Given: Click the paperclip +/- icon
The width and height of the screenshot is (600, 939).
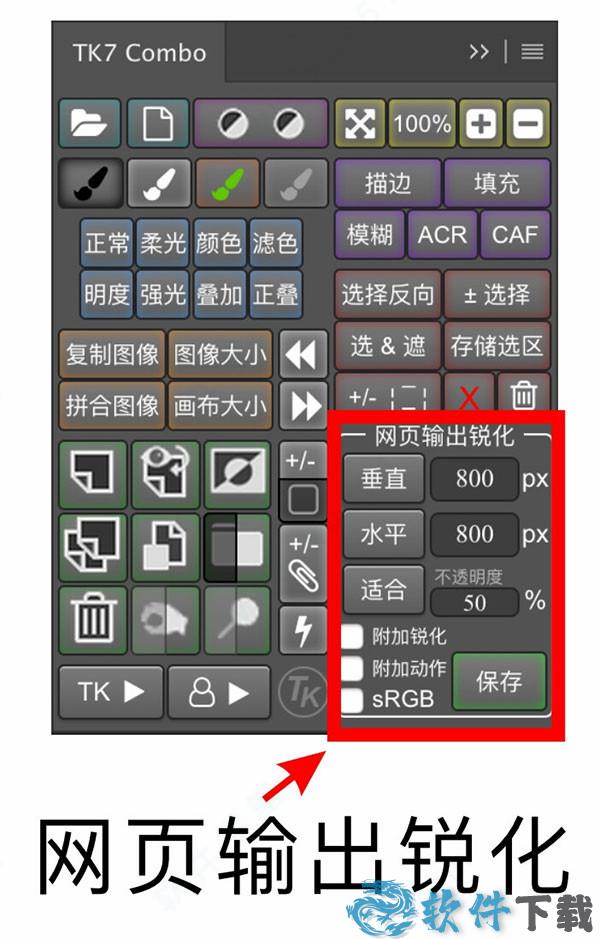Looking at the screenshot, I should (x=304, y=563).
